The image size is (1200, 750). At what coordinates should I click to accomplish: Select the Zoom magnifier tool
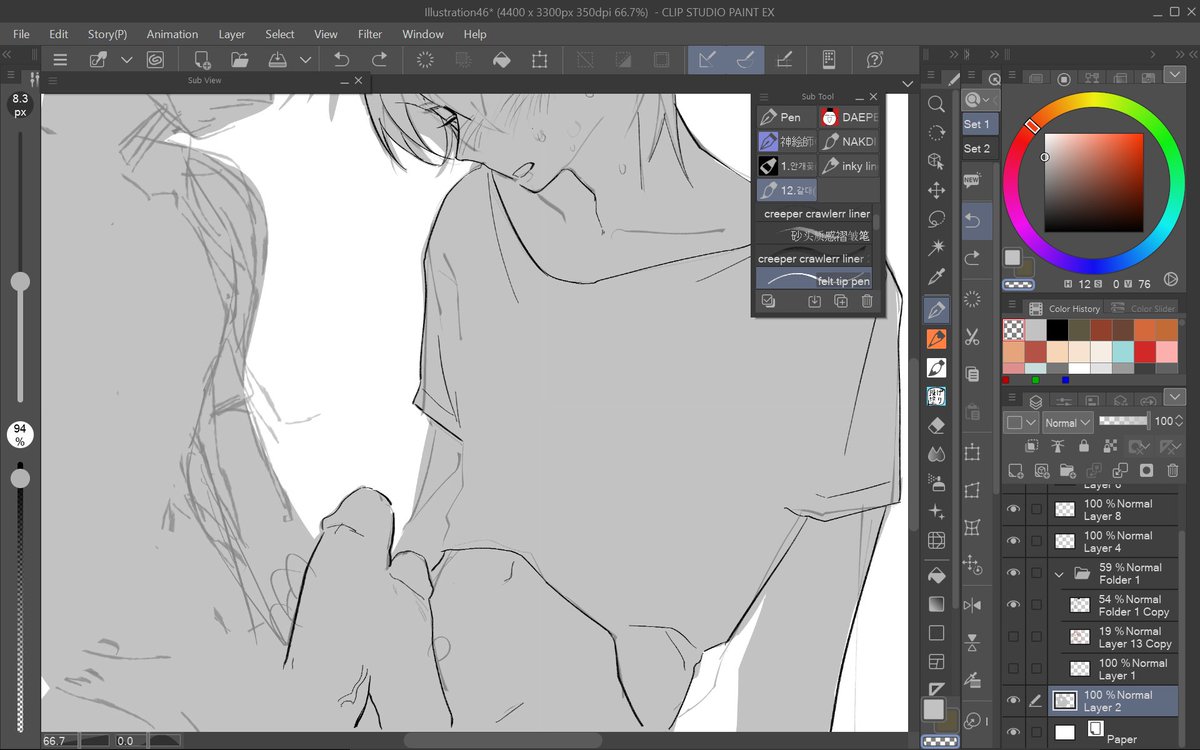coord(936,104)
